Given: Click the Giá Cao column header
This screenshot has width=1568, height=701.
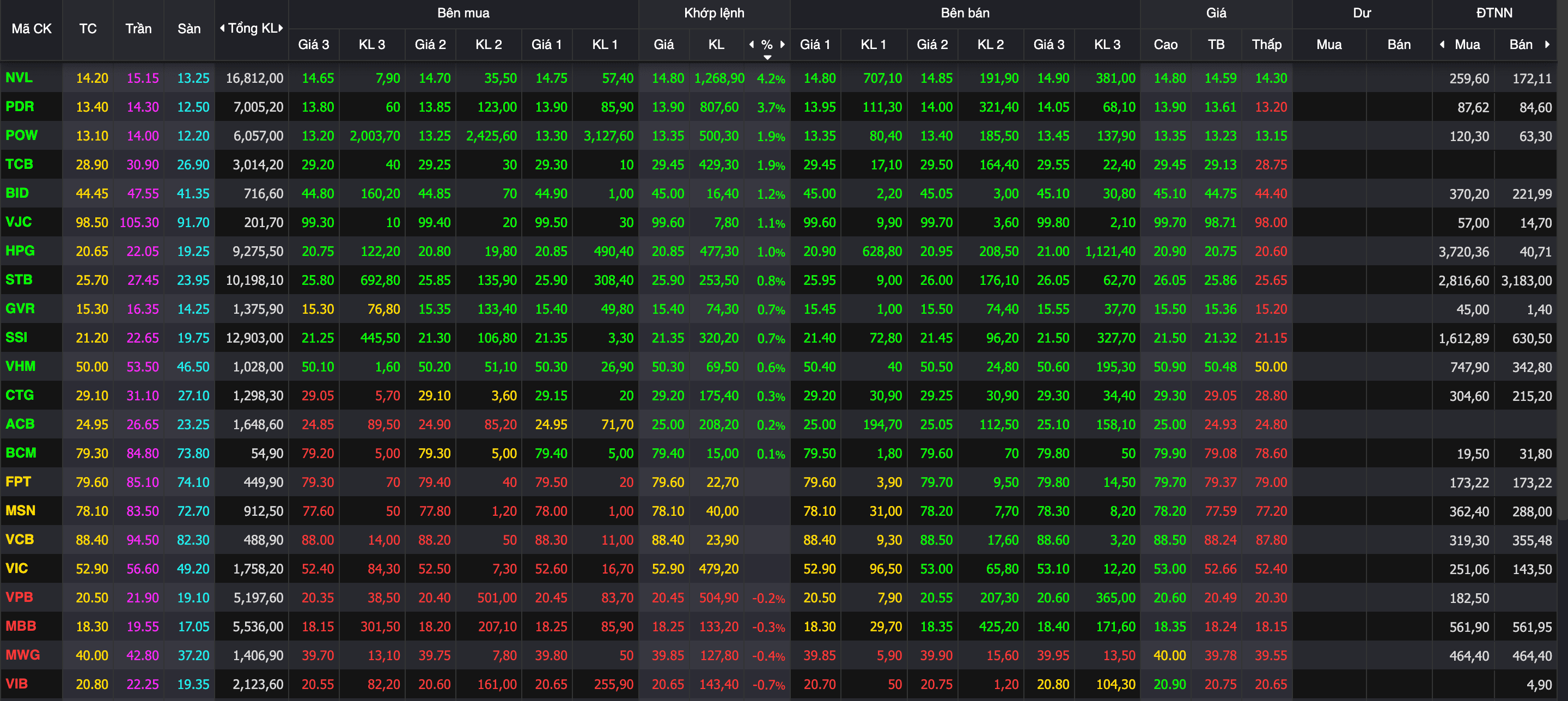Looking at the screenshot, I should 1165,45.
